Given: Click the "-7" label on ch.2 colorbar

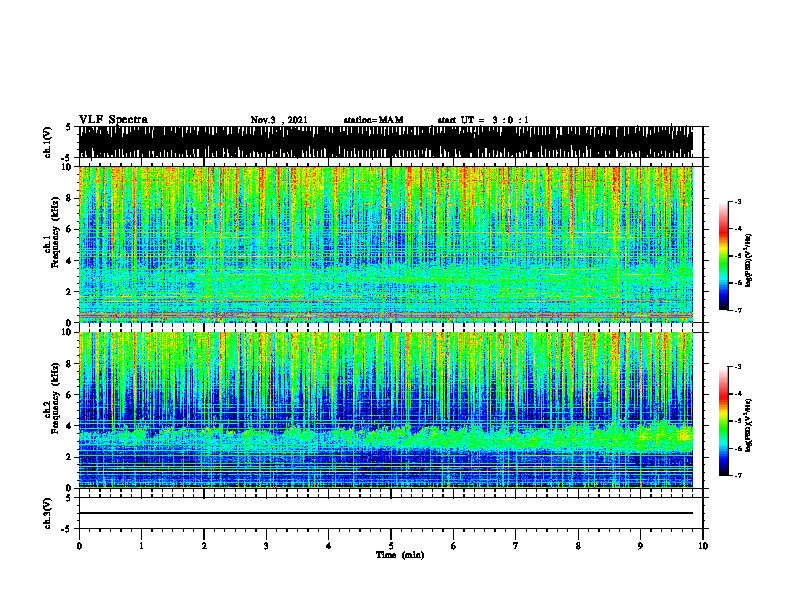Looking at the screenshot, I should 738,475.
